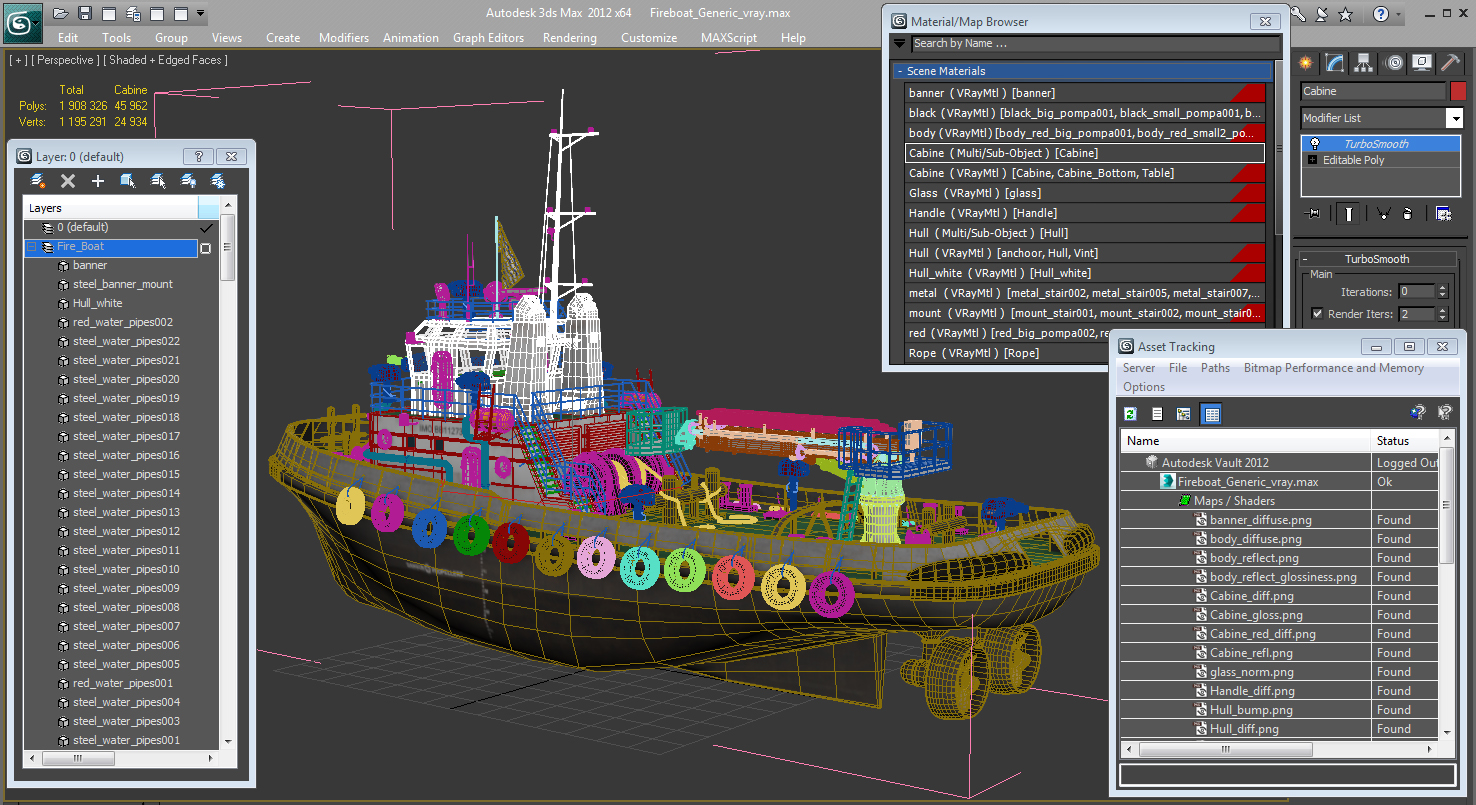Click Hide/Unhide All Layers icon
Image resolution: width=1476 pixels, height=805 pixels.
click(188, 181)
